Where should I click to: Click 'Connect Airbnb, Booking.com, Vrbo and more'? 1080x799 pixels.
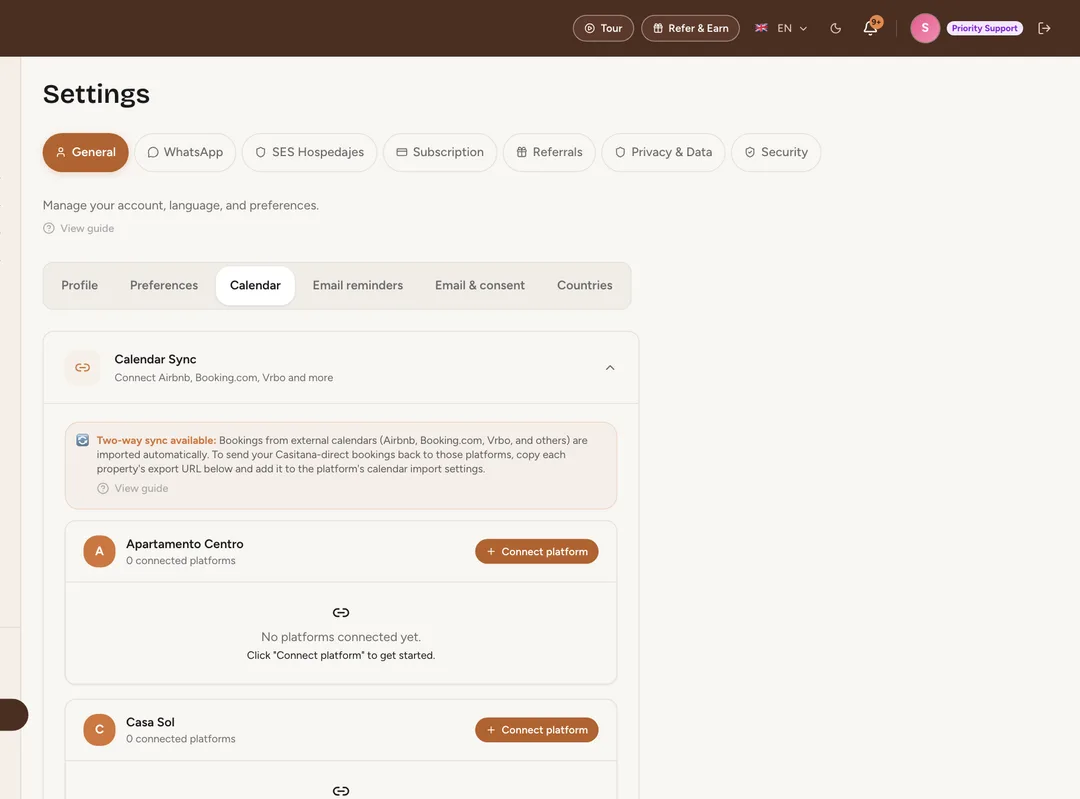click(x=224, y=378)
